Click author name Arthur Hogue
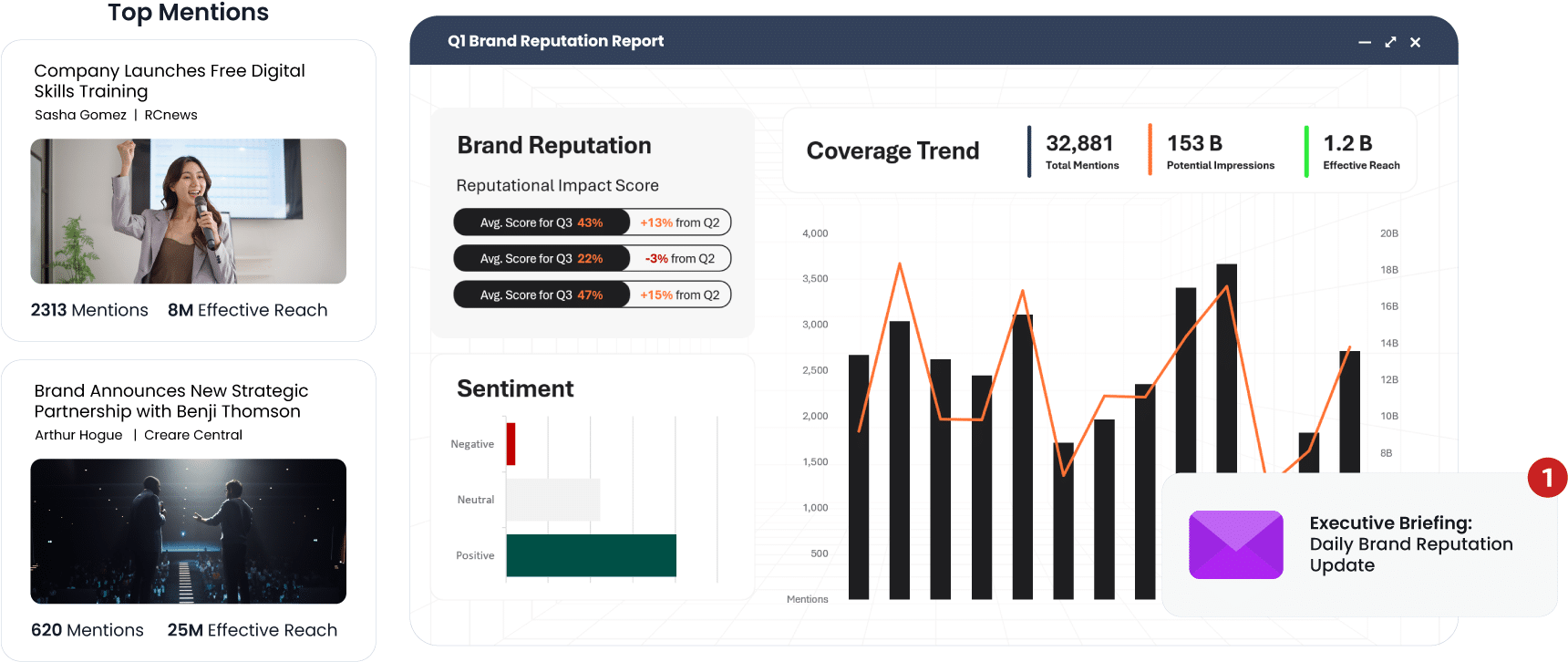The height and width of the screenshot is (662, 1568). point(78,435)
